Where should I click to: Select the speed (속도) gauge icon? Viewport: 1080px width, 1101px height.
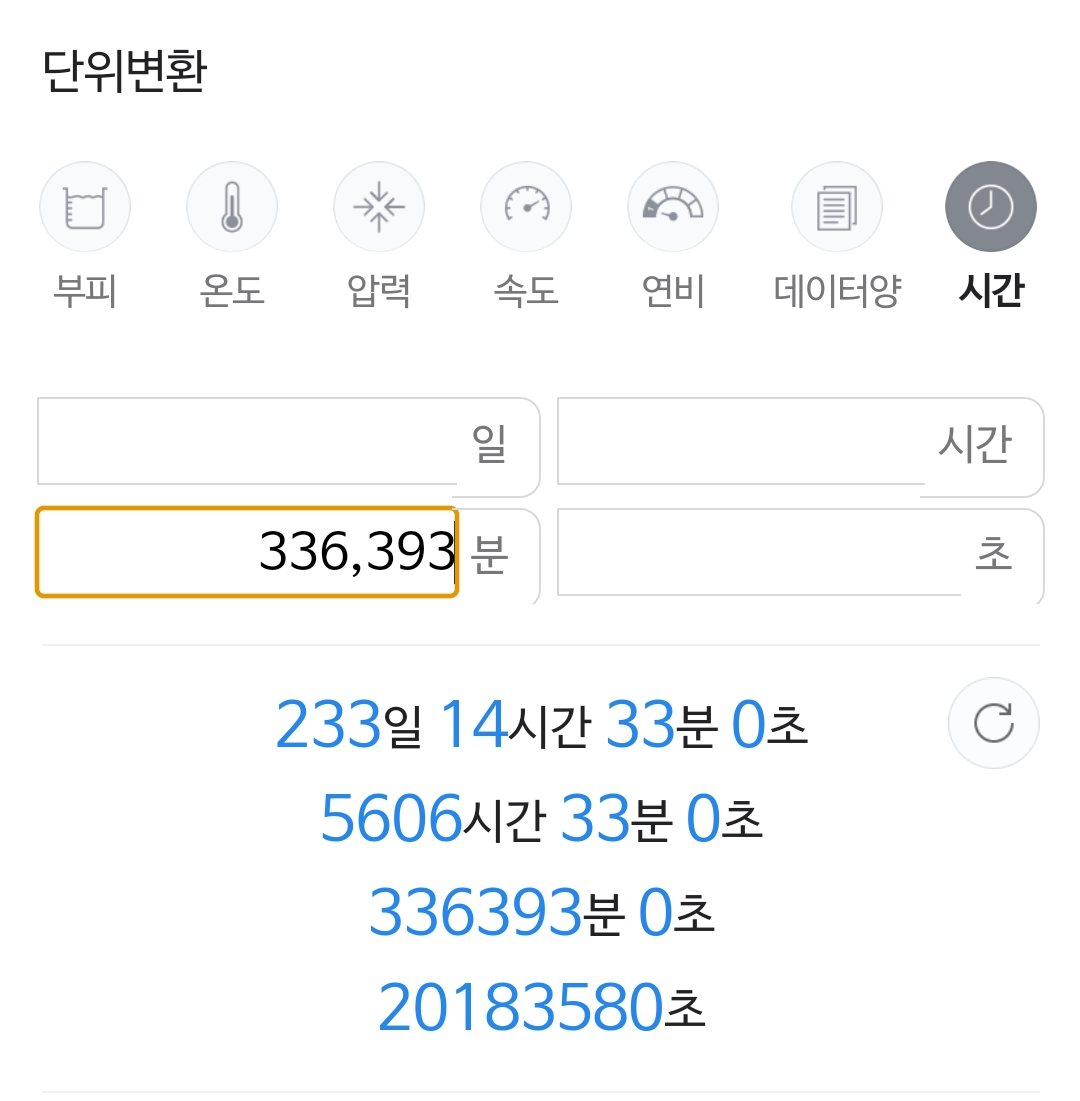(526, 208)
